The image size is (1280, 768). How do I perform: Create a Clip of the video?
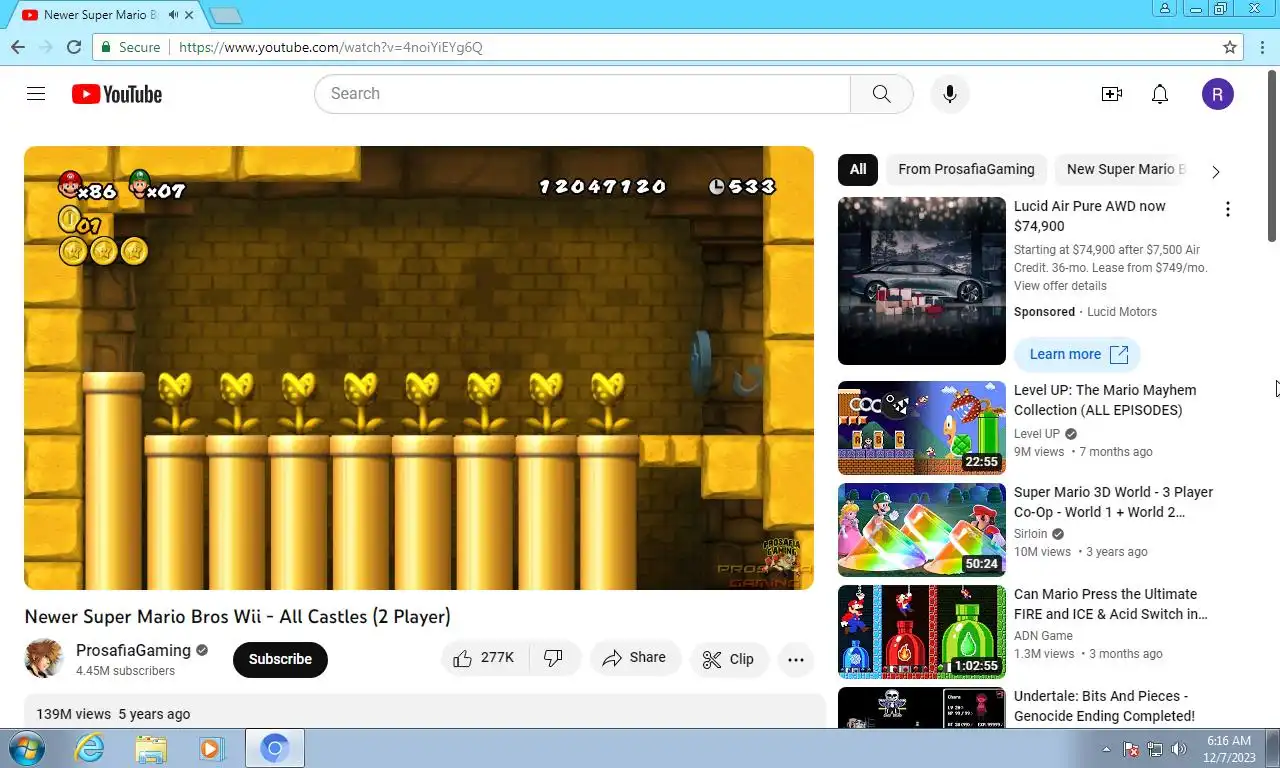click(729, 659)
